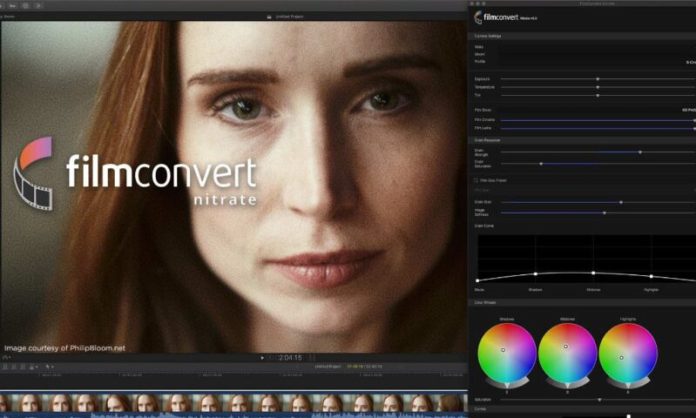Click the Grain Strength slider handle

[640, 152]
